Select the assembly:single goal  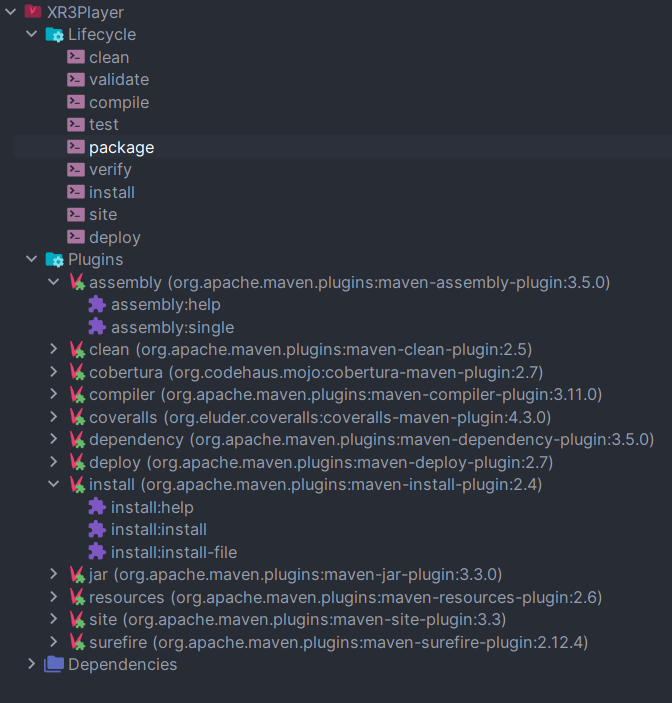pyautogui.click(x=172, y=327)
